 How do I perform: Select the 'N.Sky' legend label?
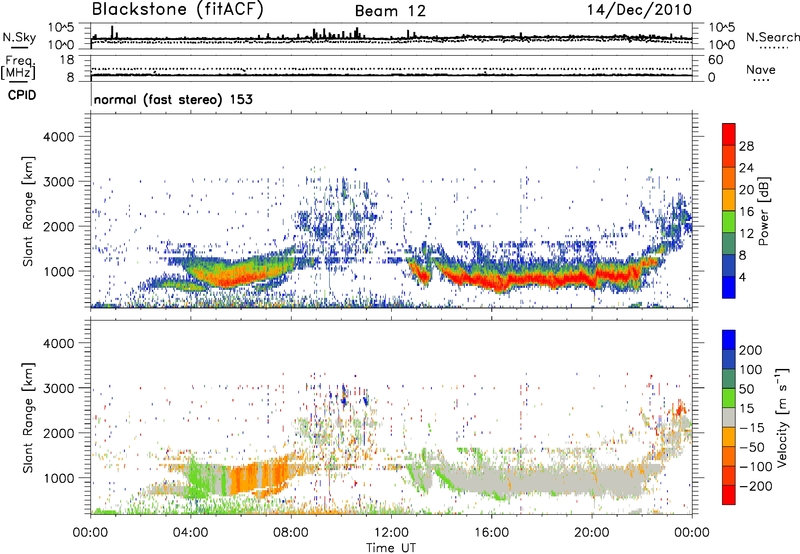click(x=19, y=37)
